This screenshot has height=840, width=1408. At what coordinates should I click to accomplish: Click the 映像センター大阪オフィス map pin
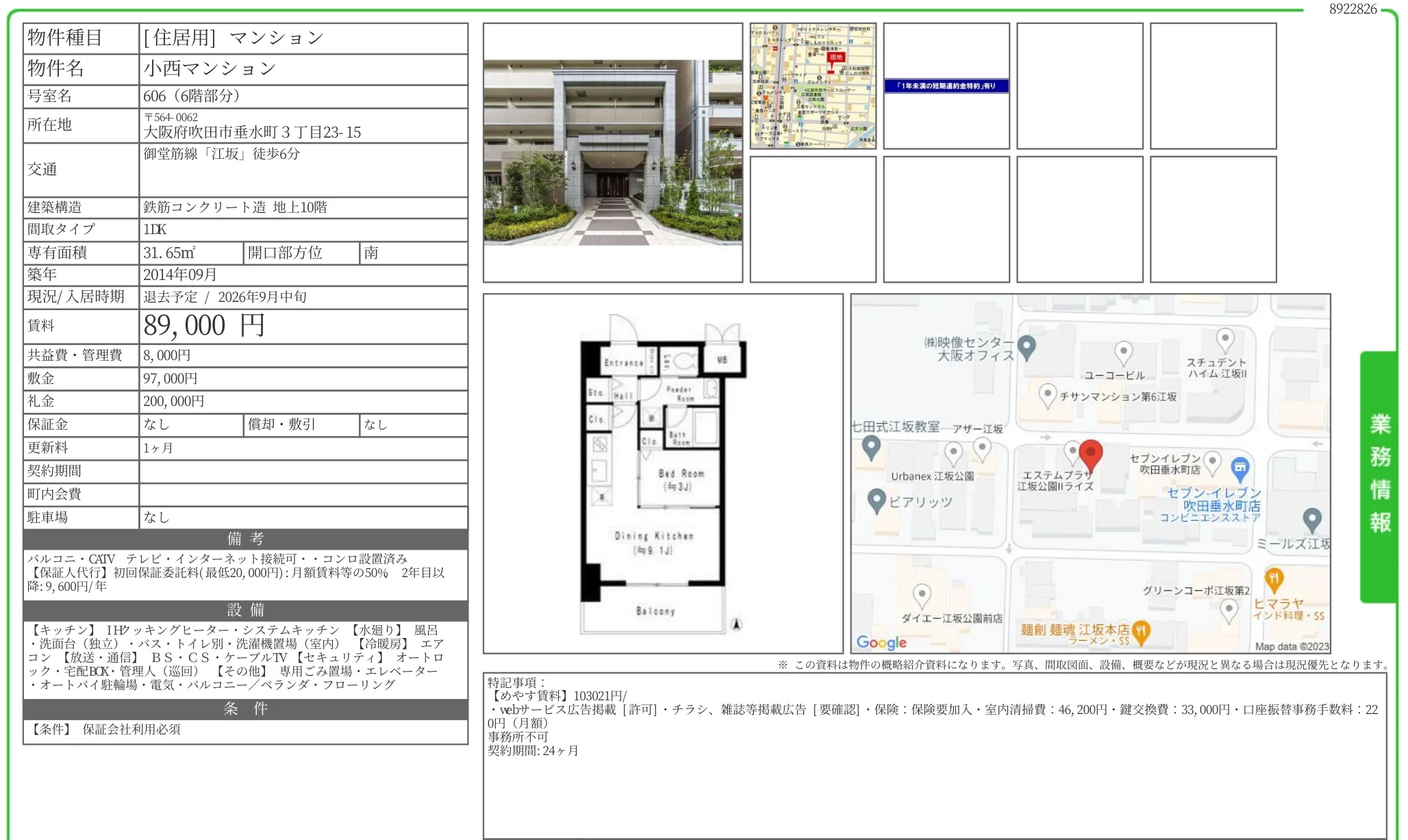point(1027,348)
